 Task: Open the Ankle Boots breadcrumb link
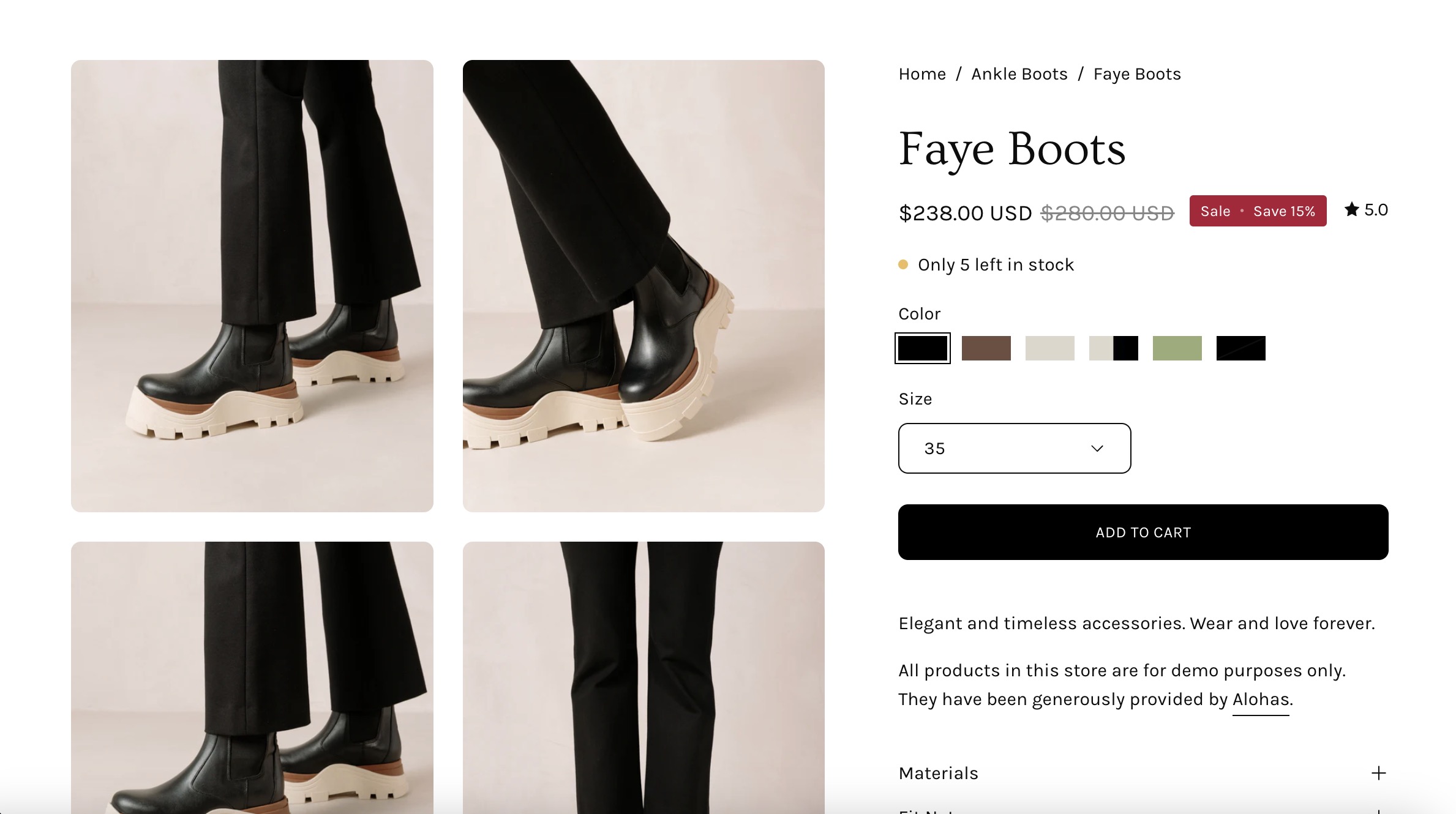point(1019,74)
